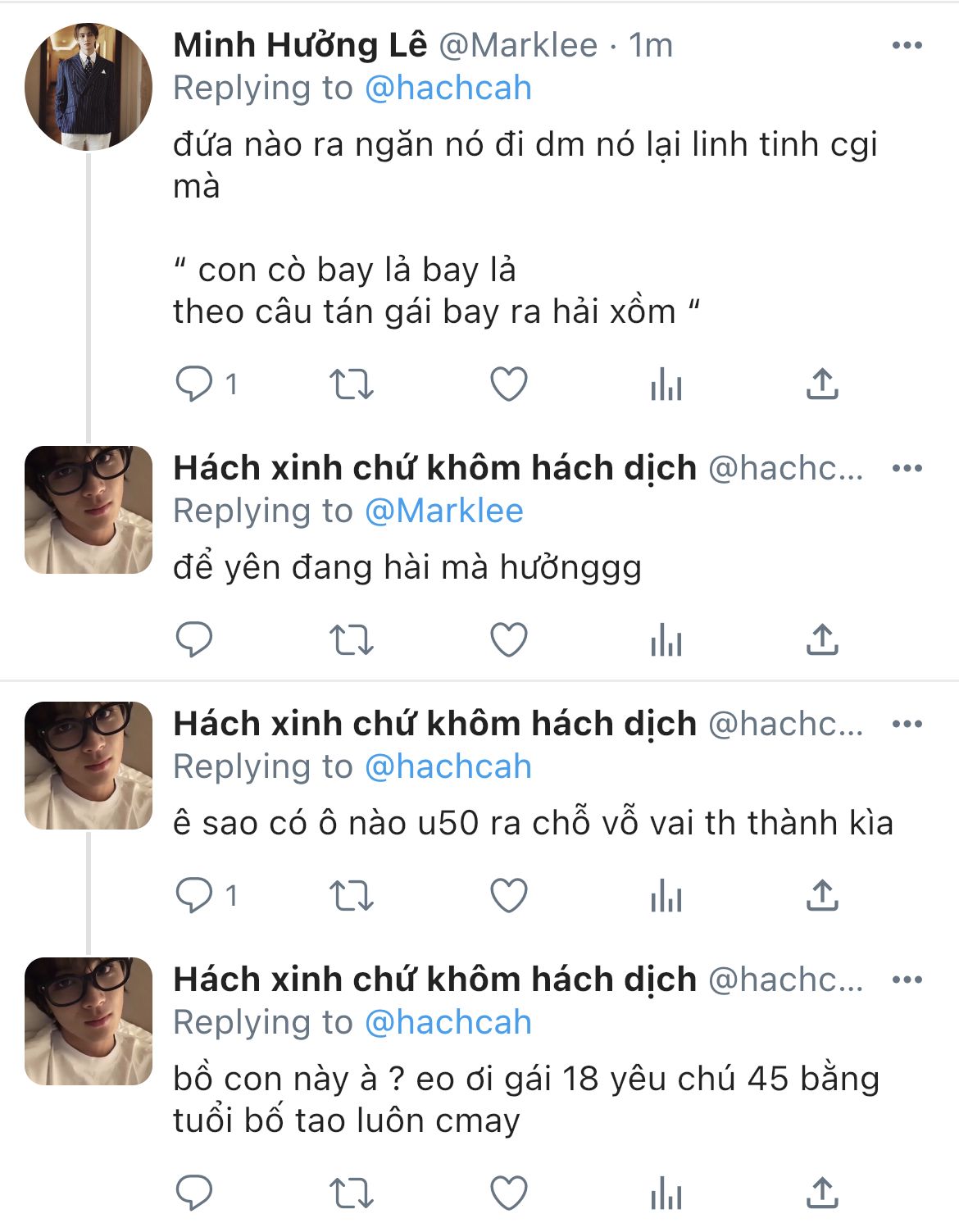
Task: Reply to Minh Hưởng Lê's tweet
Action: 194,384
